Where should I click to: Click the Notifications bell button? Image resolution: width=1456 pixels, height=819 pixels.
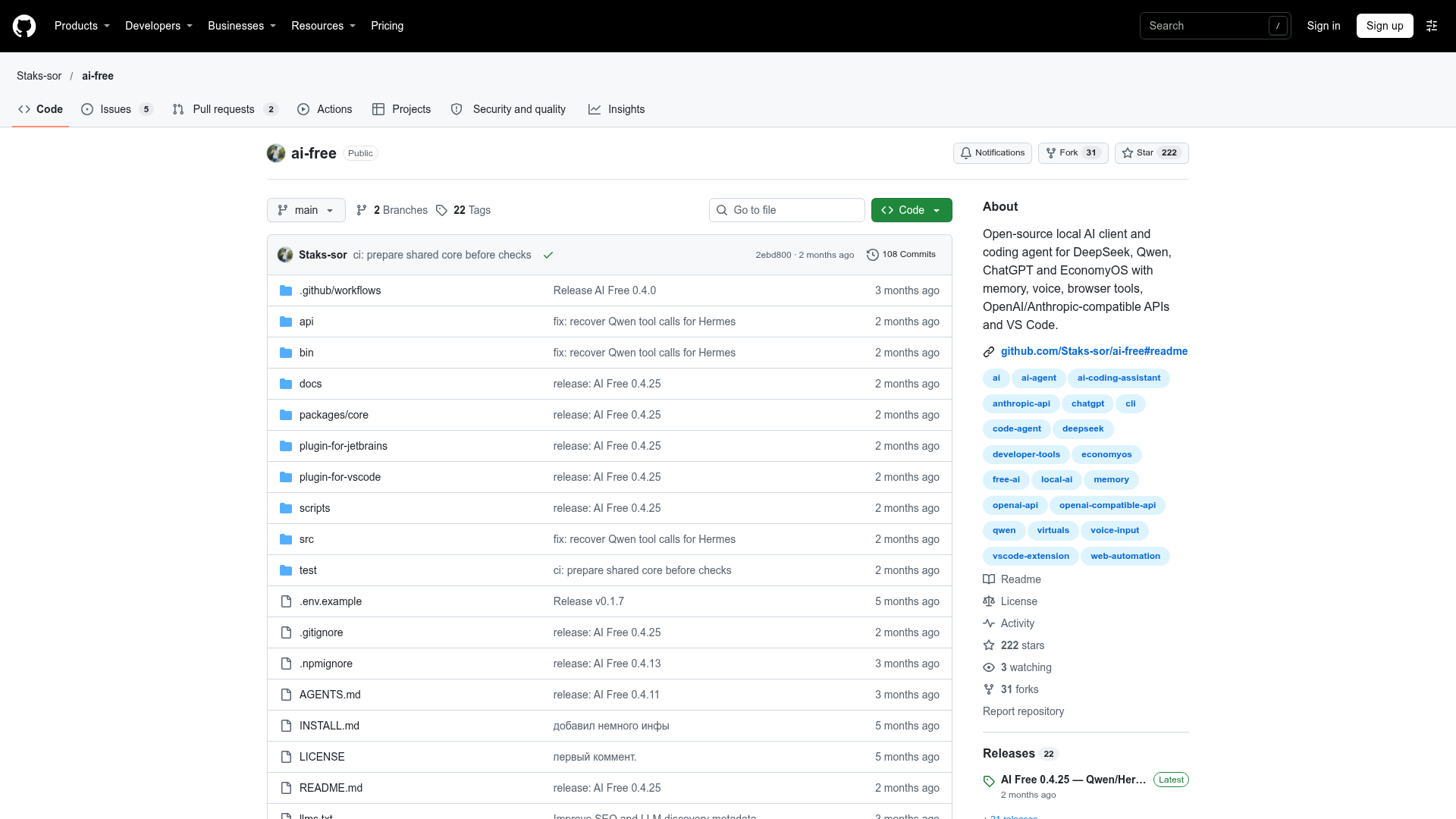click(x=992, y=153)
